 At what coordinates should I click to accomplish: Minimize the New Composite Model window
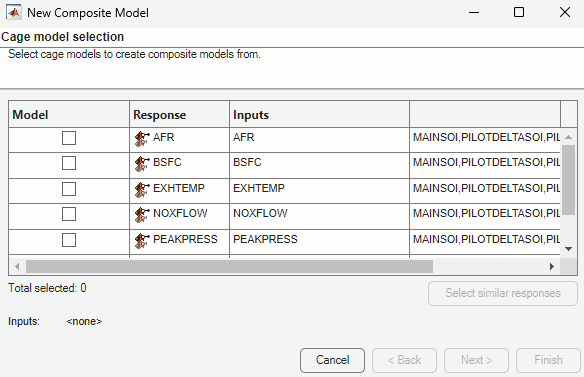(x=474, y=13)
